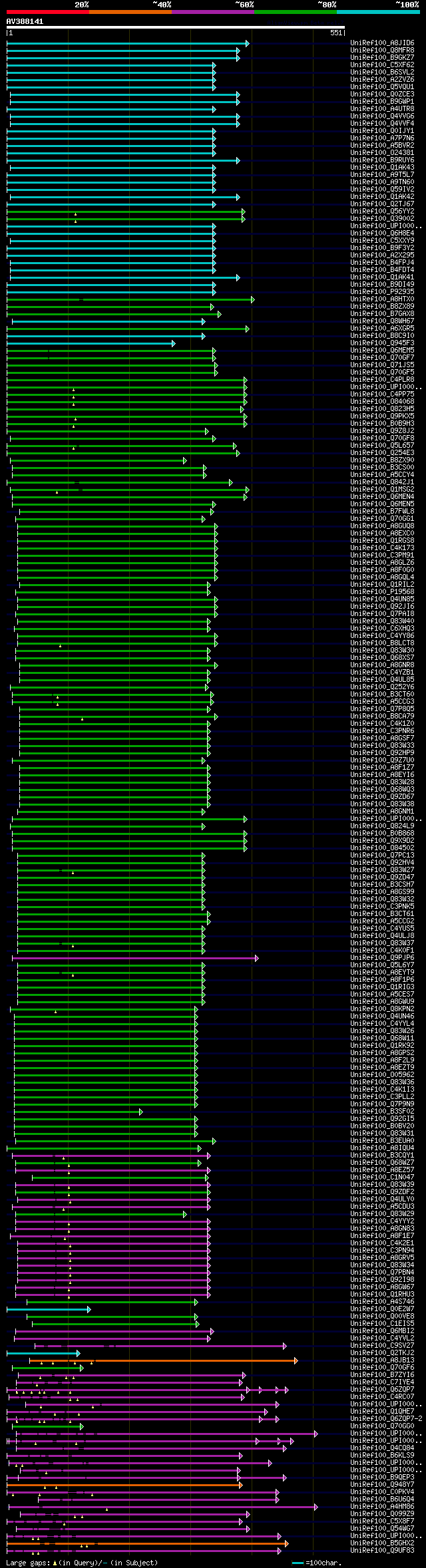426x1568 pixels.
Task: Select label UniRef100_A6XGR5
Action: tap(382, 329)
